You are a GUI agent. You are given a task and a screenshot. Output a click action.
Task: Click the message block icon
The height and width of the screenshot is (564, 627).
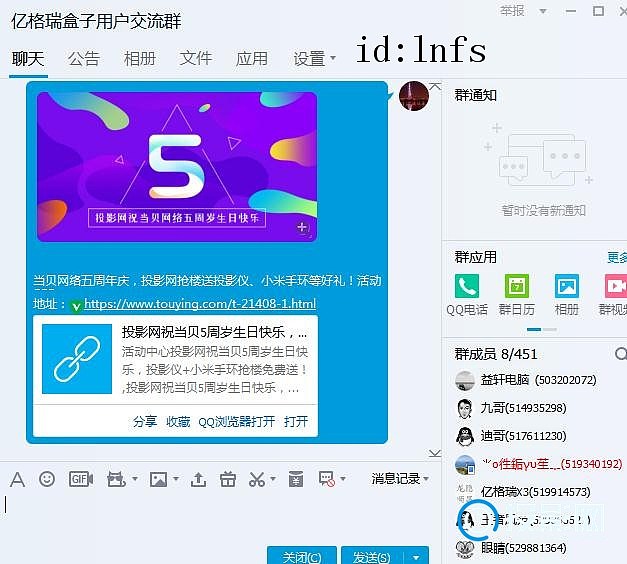[x=326, y=479]
